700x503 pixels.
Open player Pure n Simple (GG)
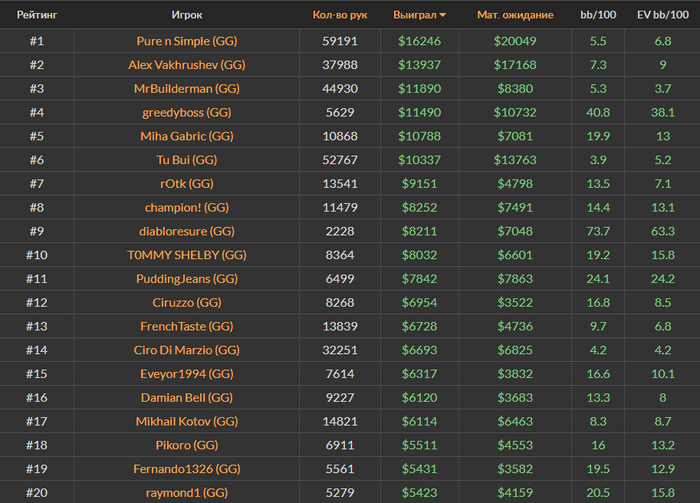click(x=187, y=41)
